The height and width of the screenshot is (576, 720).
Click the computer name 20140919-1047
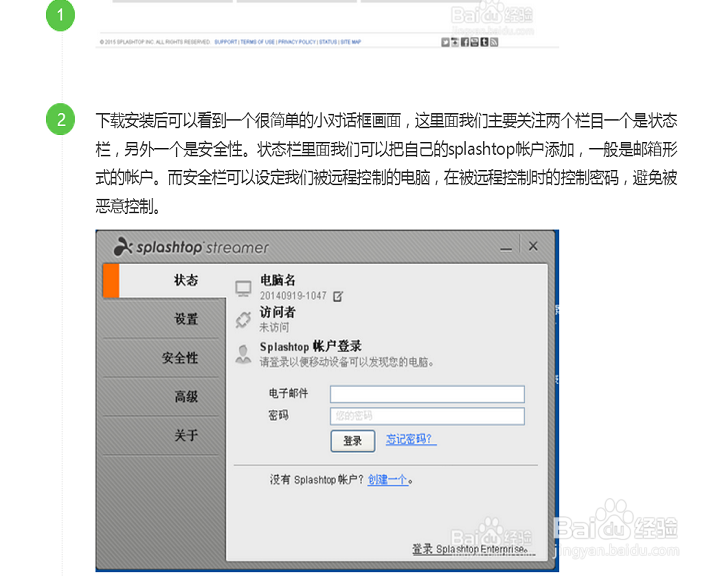tap(293, 296)
